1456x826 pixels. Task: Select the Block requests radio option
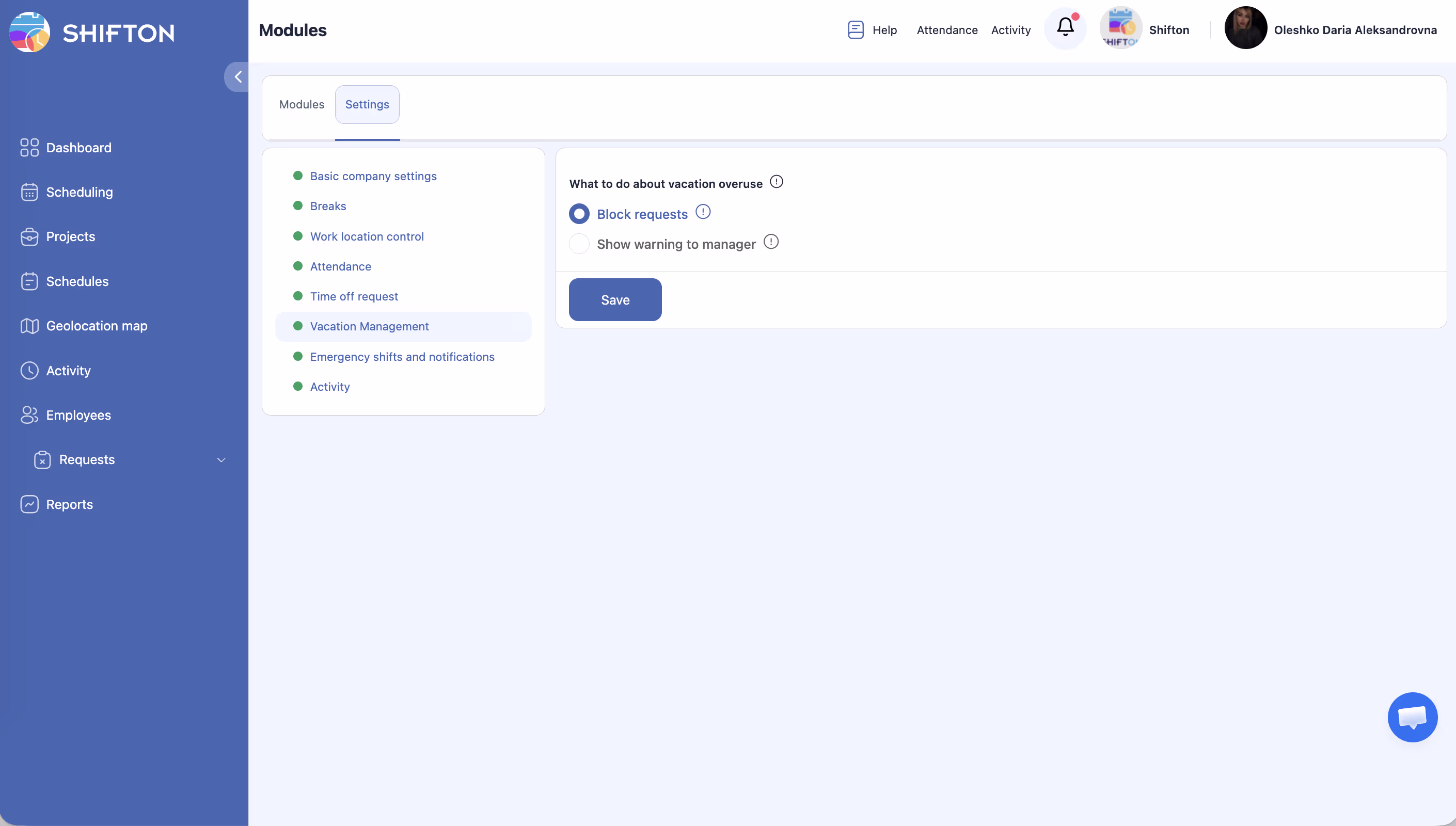coord(579,214)
